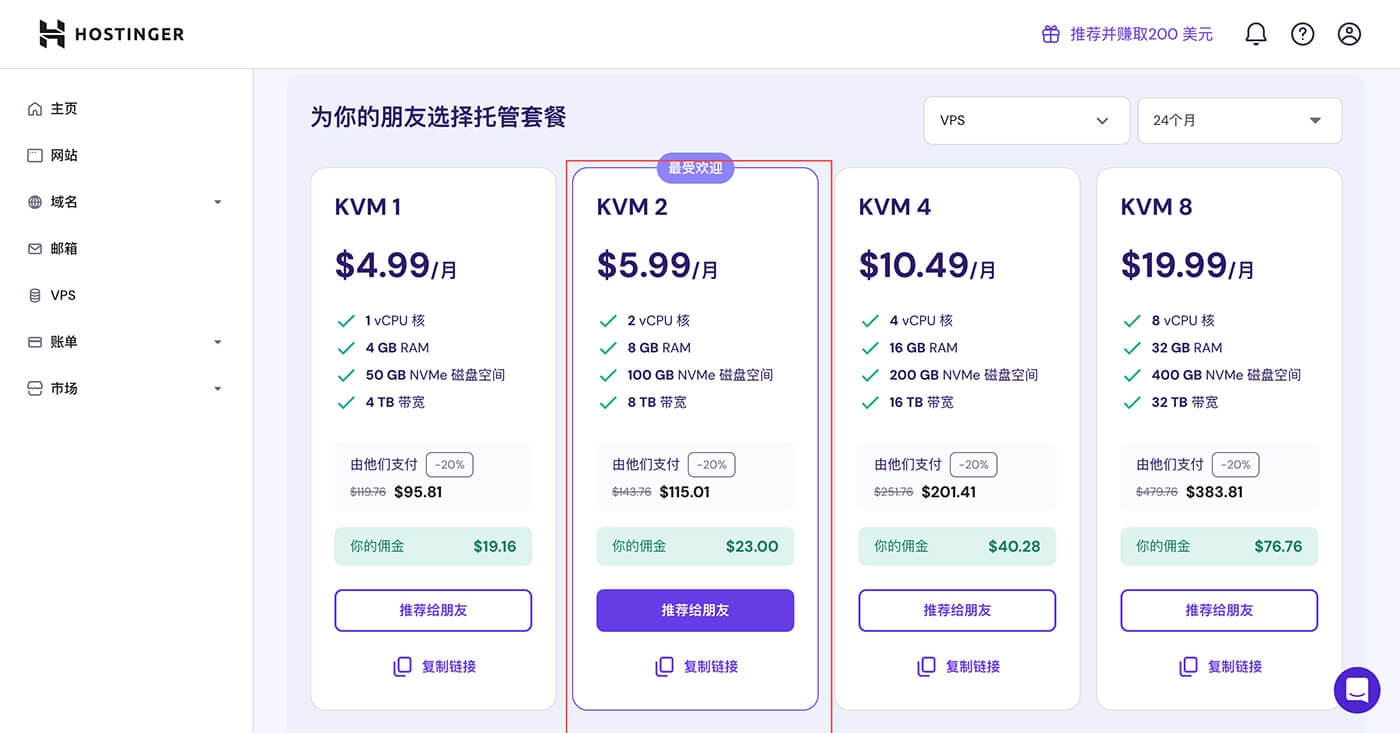
Task: Click the struck-through $143.76 price
Action: pos(632,492)
